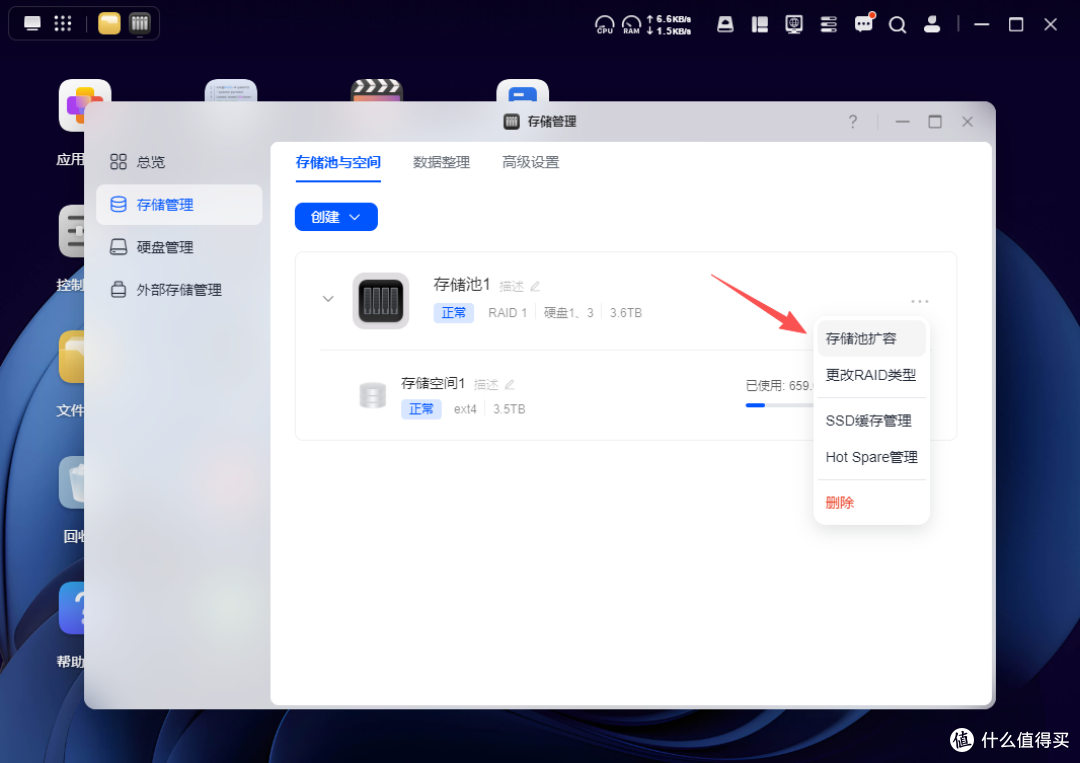The width and height of the screenshot is (1080, 763).
Task: Open the video clapperboard desktop icon
Action: 376,90
